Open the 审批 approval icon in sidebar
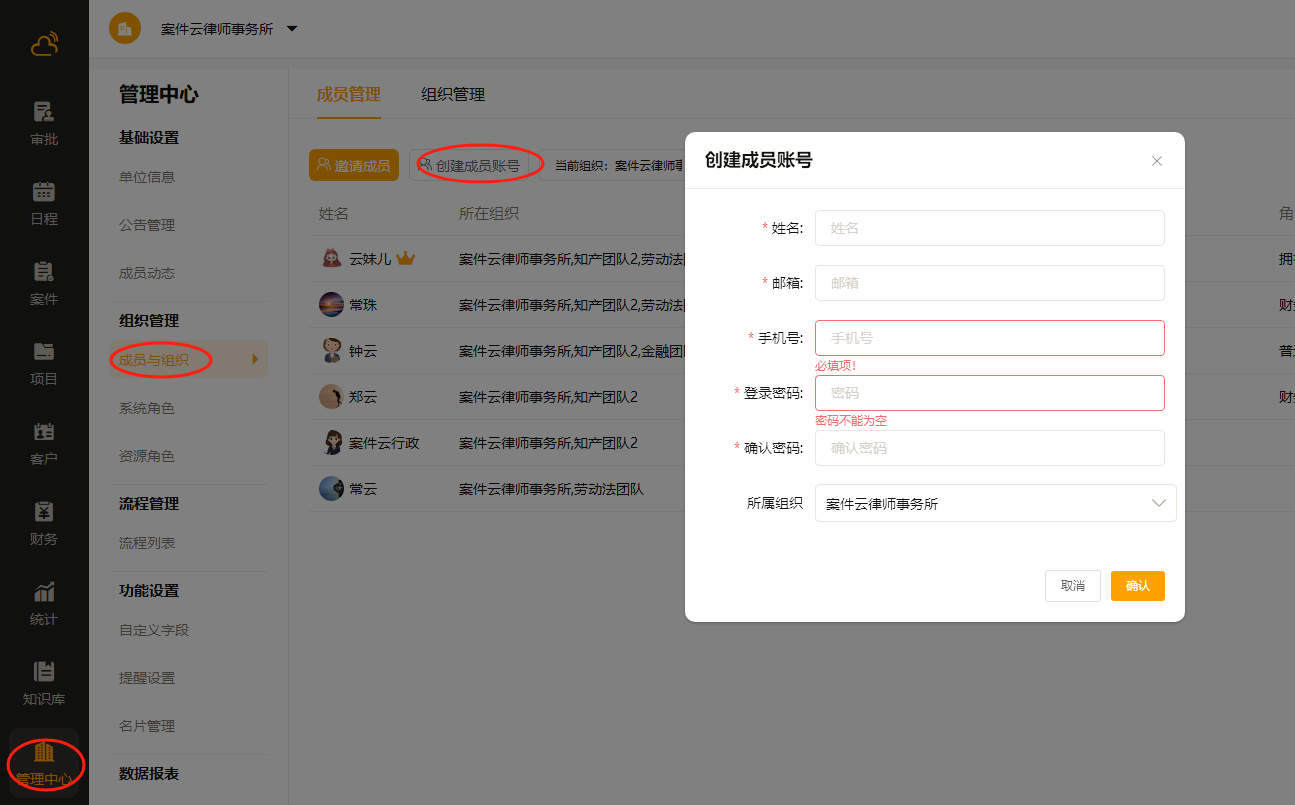 tap(44, 112)
